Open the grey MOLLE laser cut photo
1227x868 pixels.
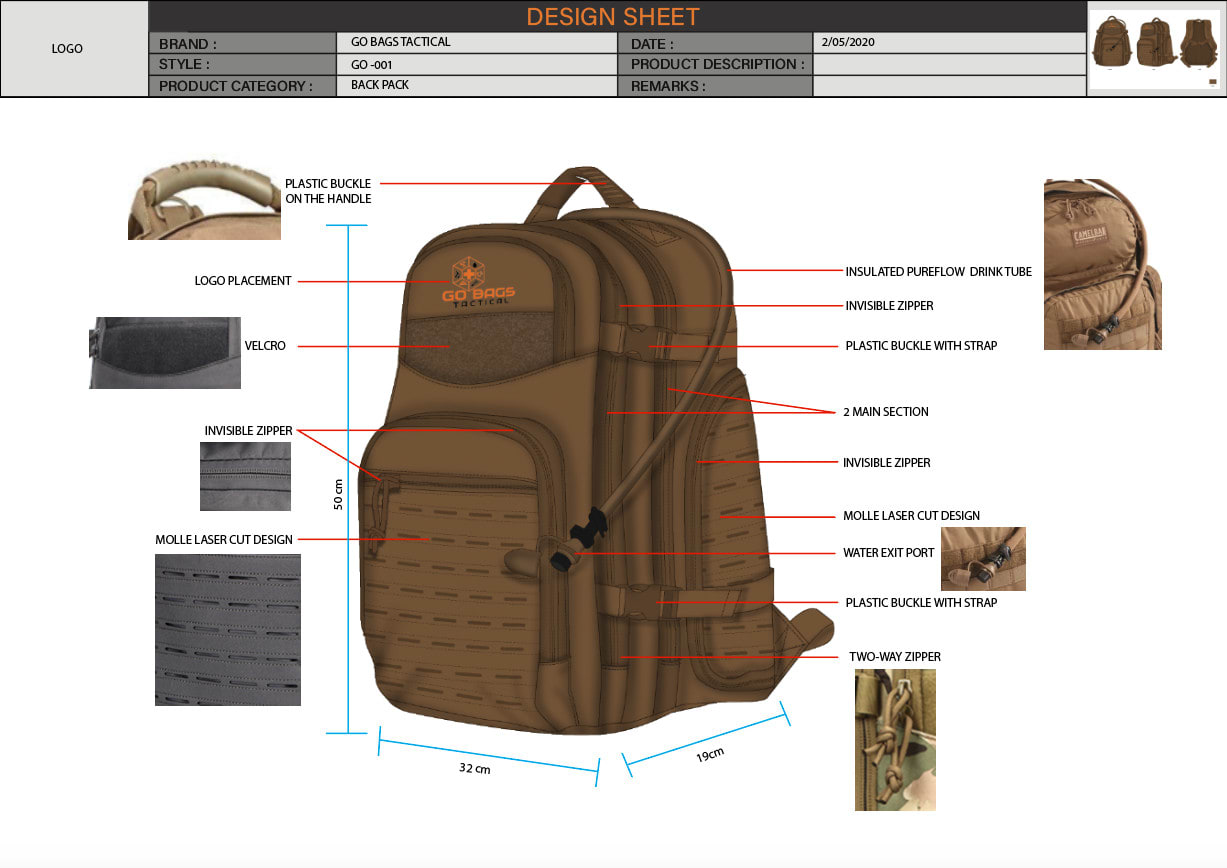coord(228,630)
